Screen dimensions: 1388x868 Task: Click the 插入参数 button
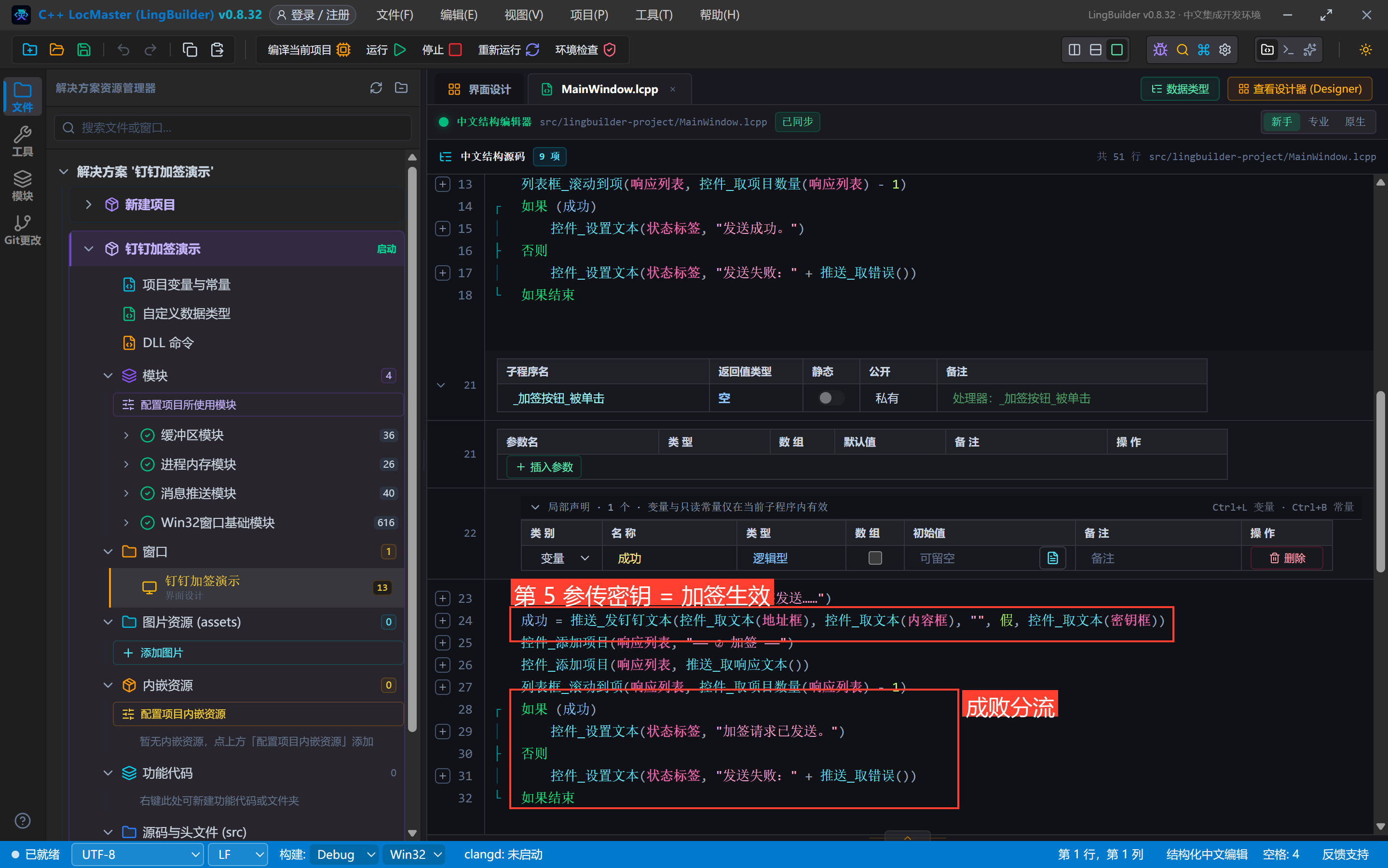[x=544, y=467]
